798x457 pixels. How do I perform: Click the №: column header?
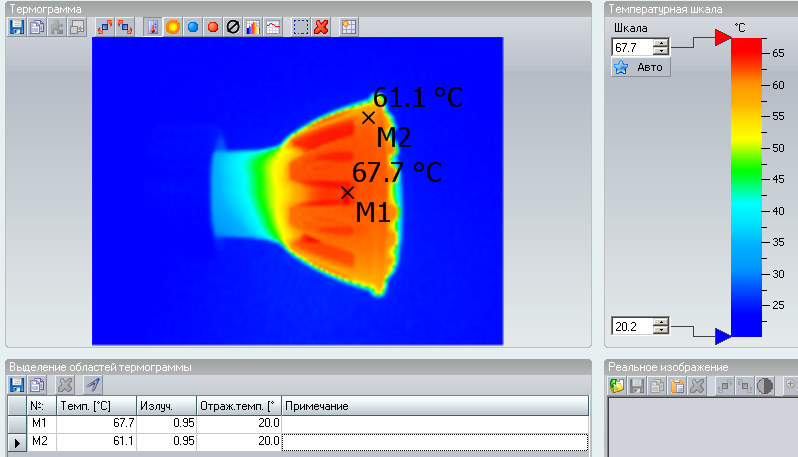[41, 406]
